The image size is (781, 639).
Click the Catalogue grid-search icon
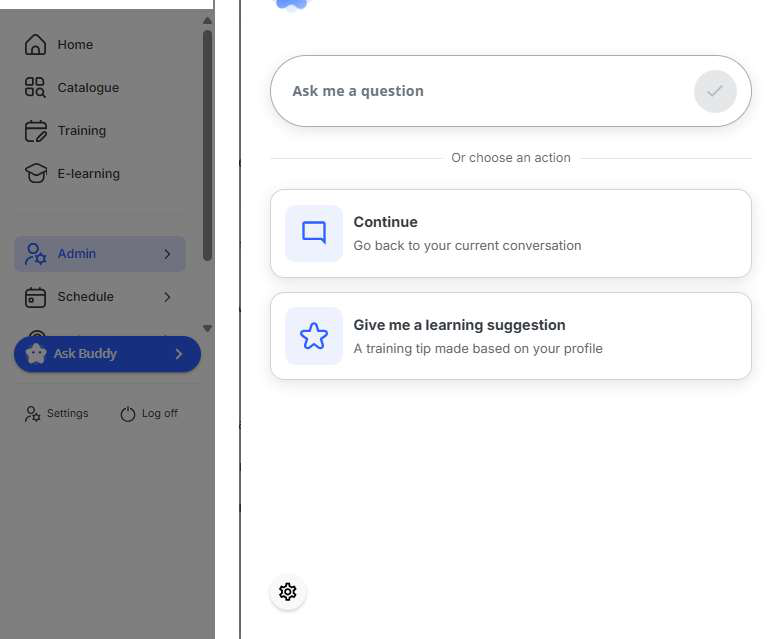pos(35,87)
